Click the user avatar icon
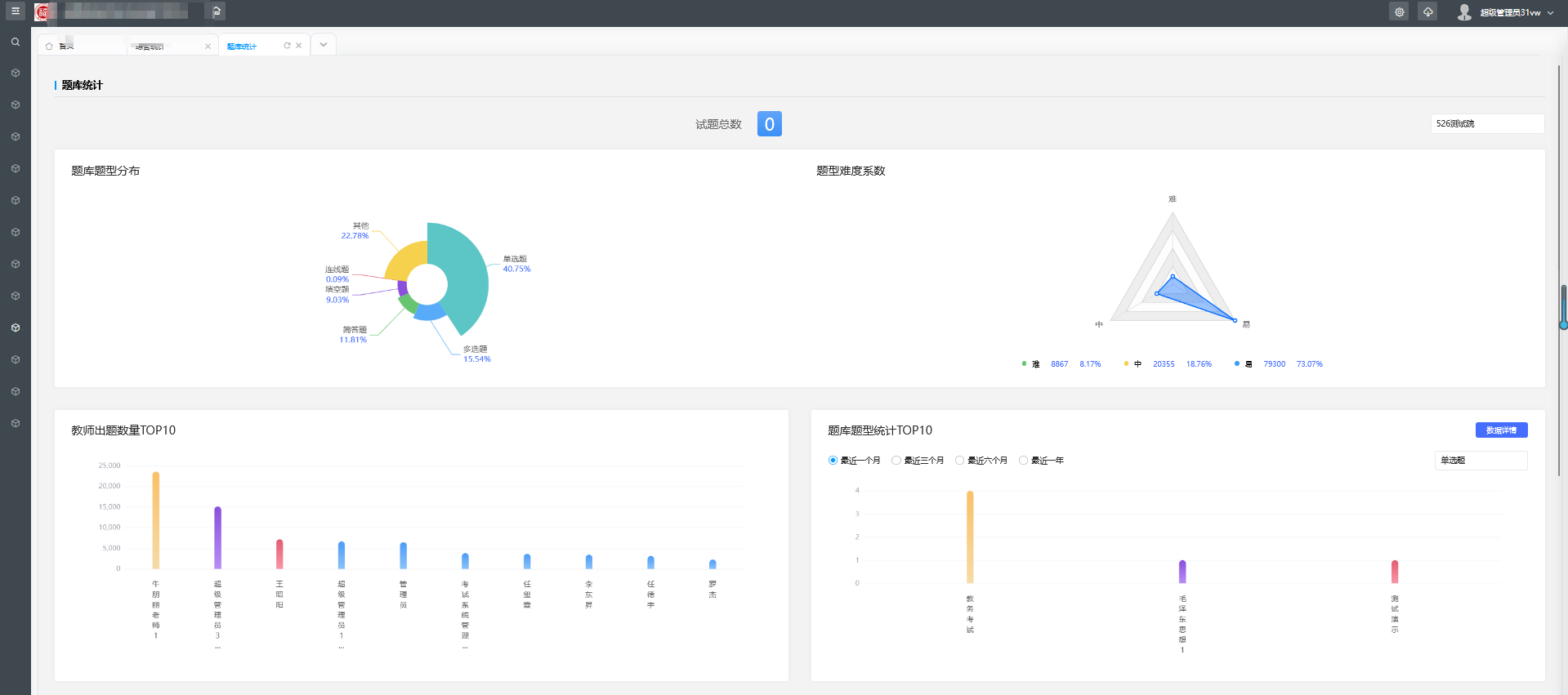 pyautogui.click(x=1463, y=12)
